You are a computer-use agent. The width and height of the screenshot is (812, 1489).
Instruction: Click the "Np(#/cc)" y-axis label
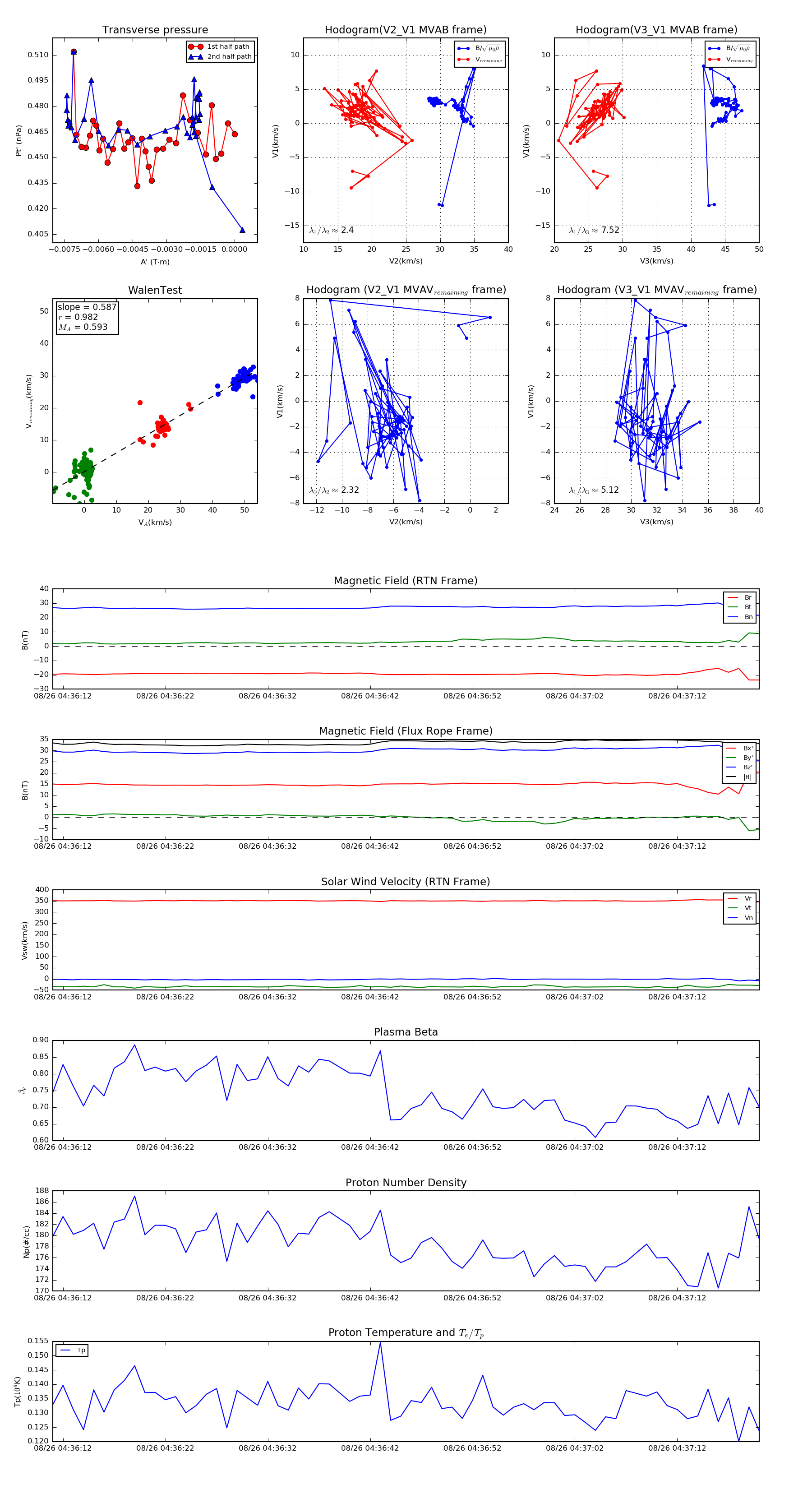click(x=26, y=1242)
